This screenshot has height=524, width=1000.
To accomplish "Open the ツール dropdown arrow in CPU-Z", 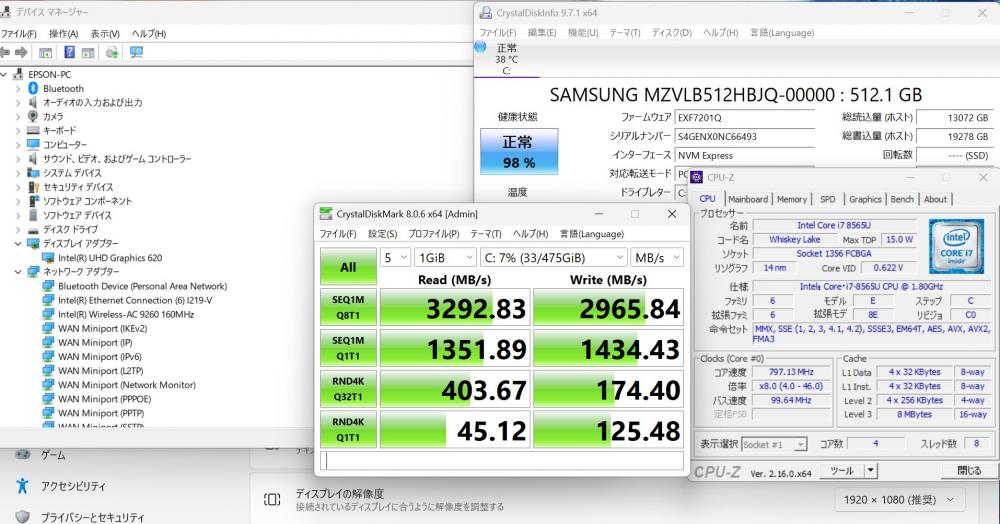I will pos(871,471).
